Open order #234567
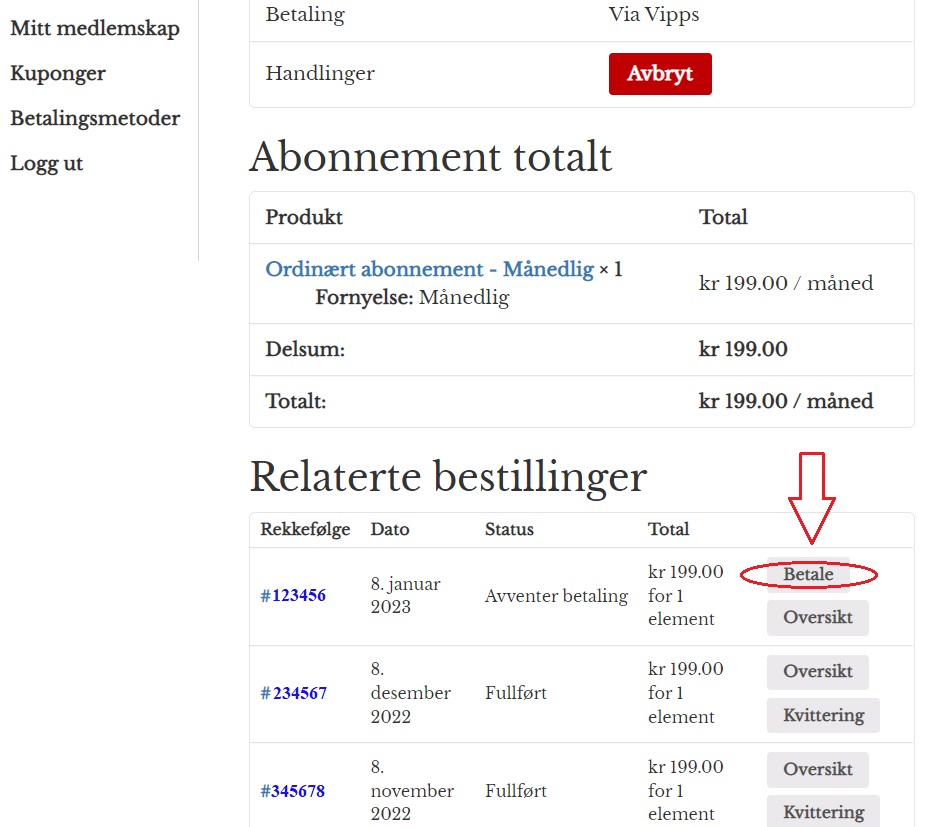This screenshot has width=945, height=827. (x=293, y=693)
